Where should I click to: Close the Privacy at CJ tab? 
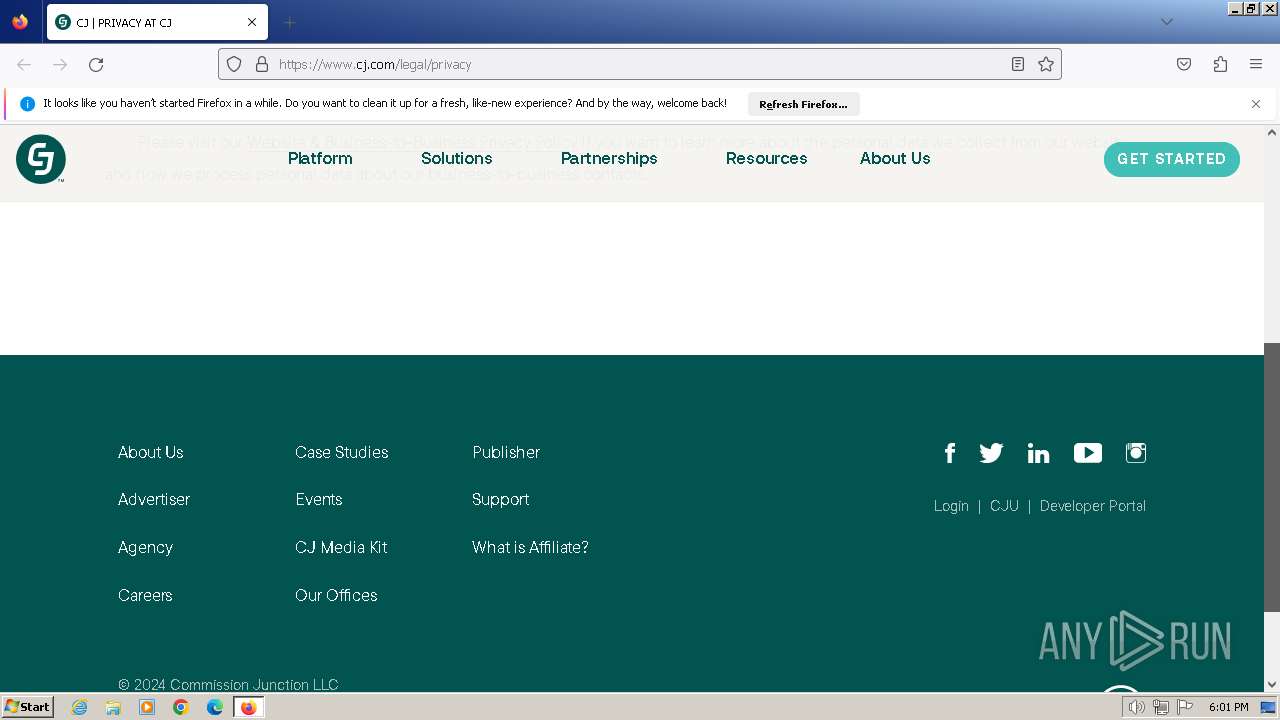tap(252, 22)
